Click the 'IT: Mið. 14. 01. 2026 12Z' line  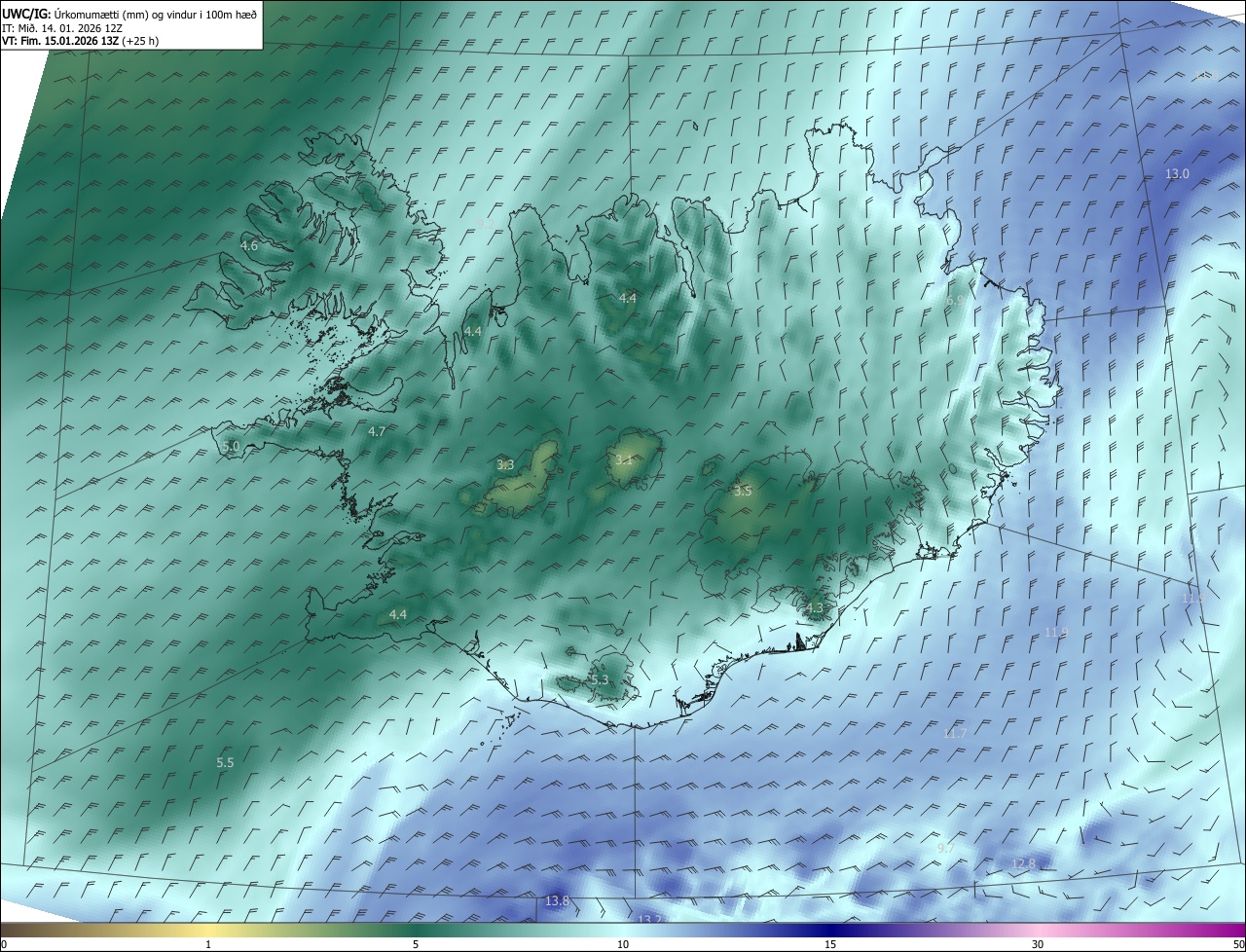[x=61, y=27]
